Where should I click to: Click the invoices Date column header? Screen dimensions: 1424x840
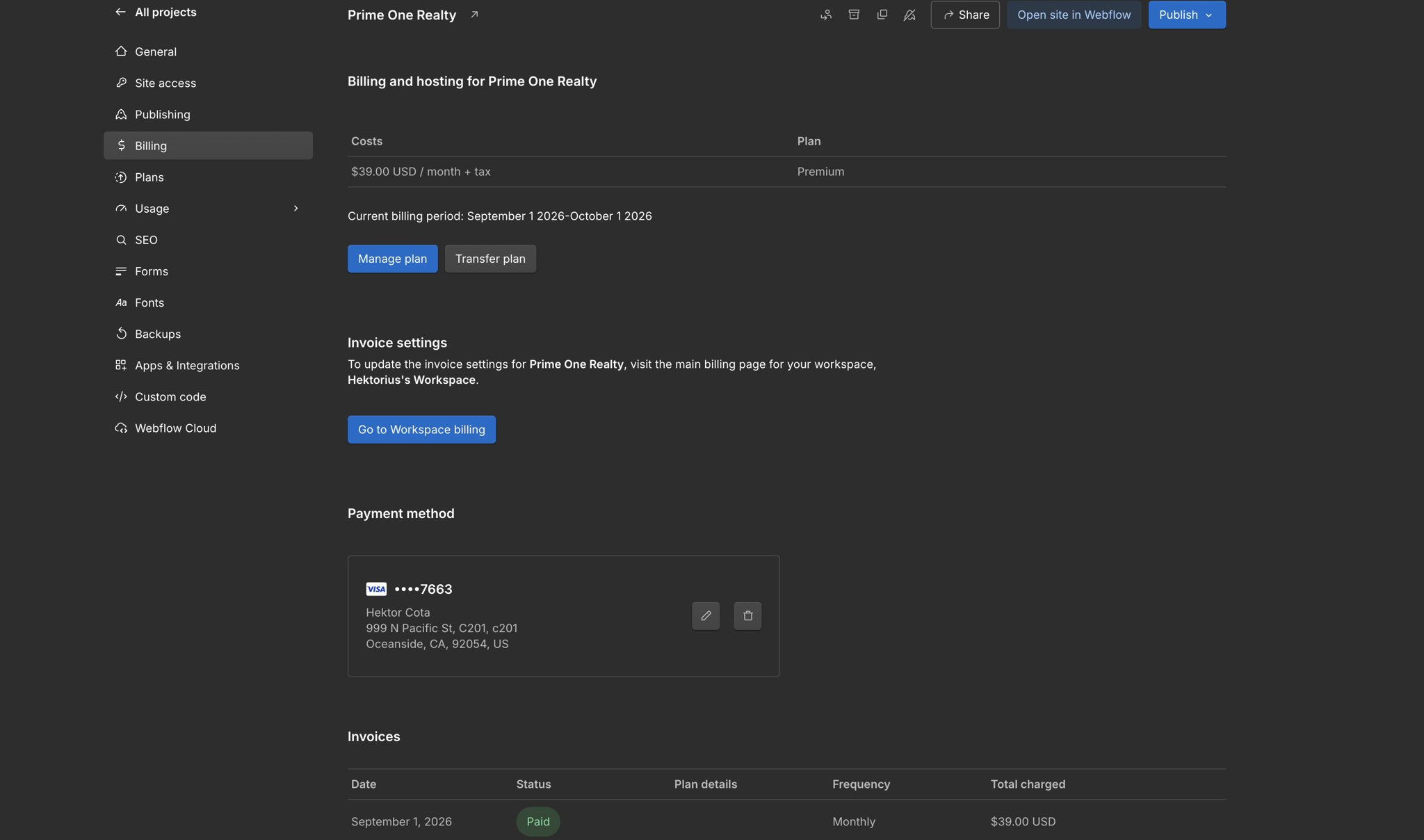pyautogui.click(x=364, y=784)
